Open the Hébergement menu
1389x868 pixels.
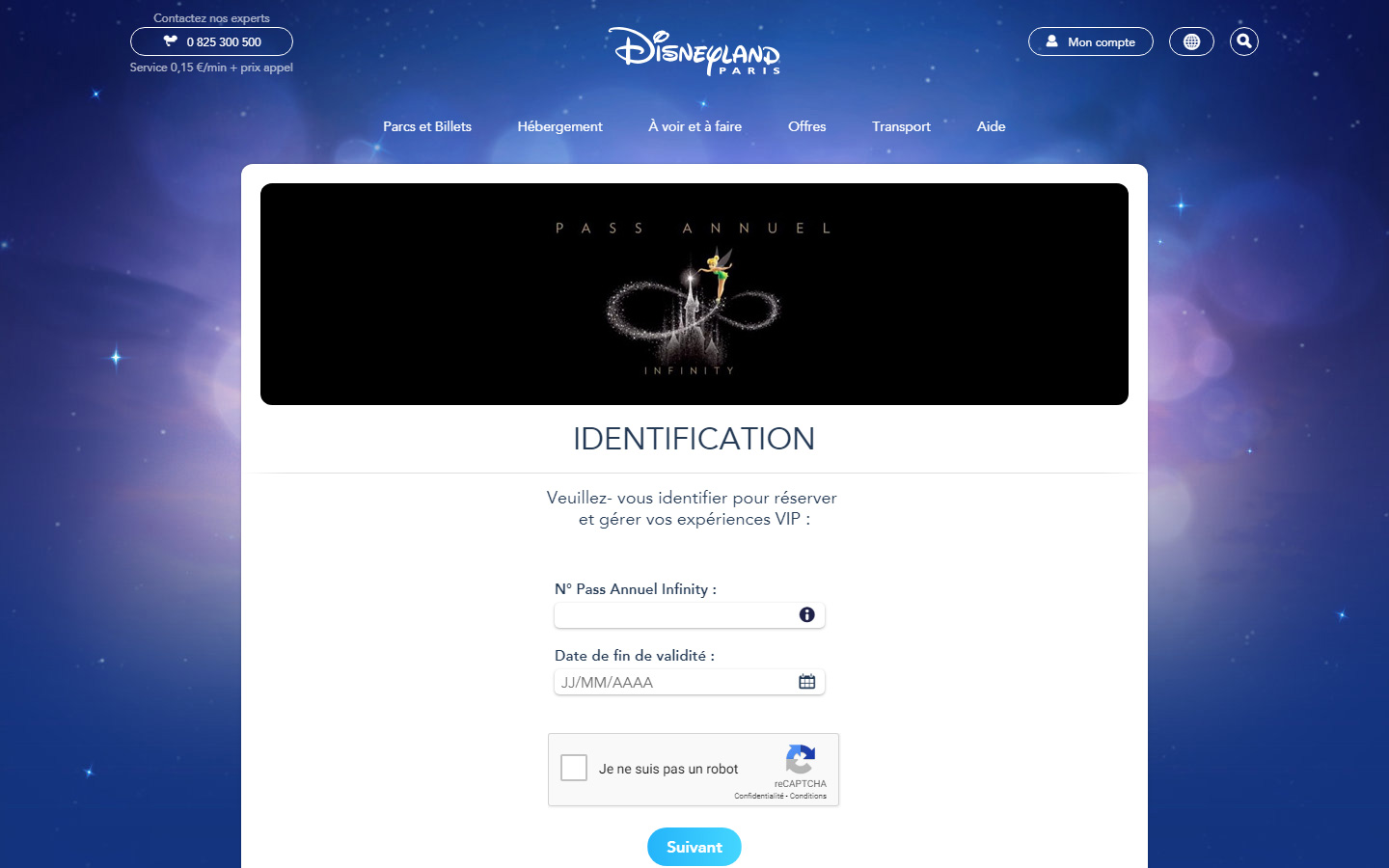(559, 126)
